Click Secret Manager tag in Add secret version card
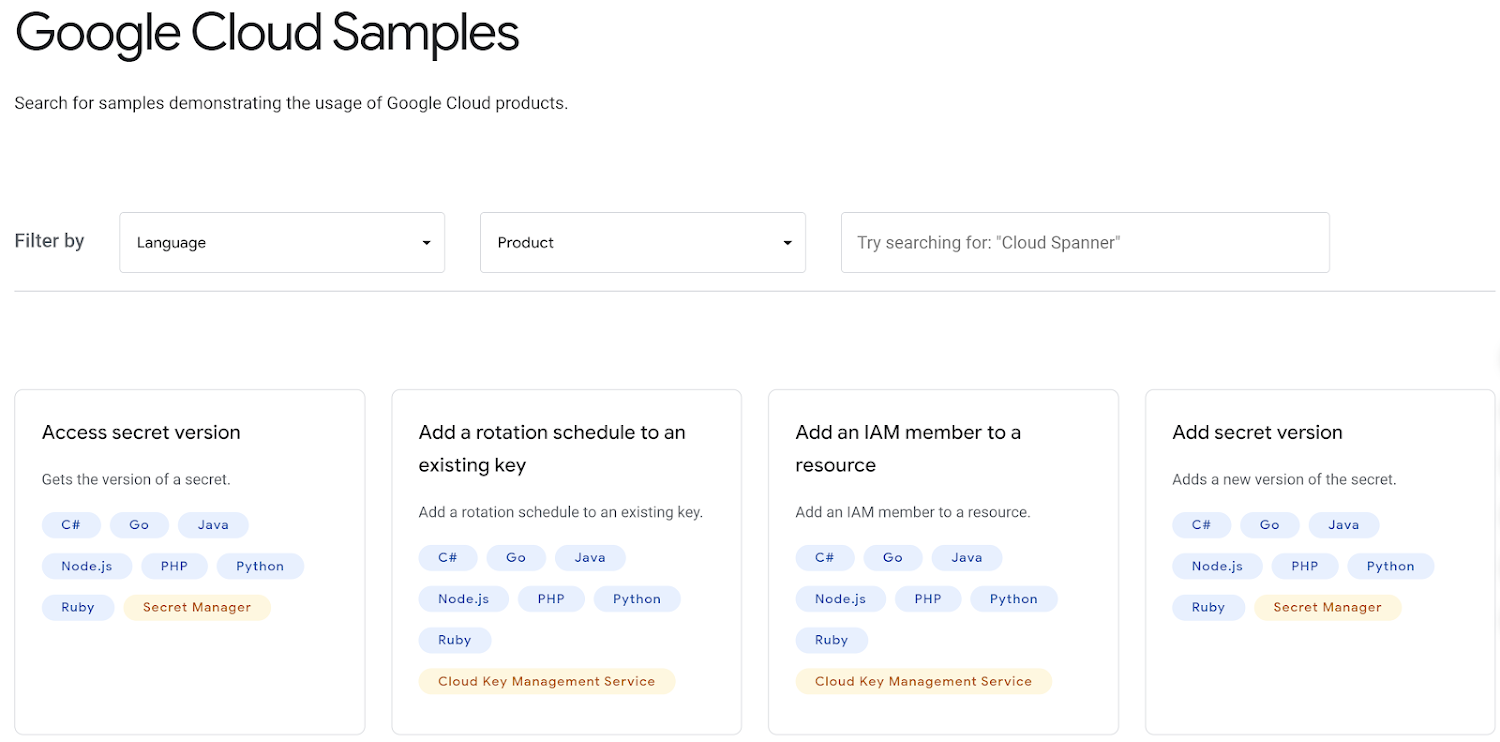The width and height of the screenshot is (1500, 742). pos(1327,607)
